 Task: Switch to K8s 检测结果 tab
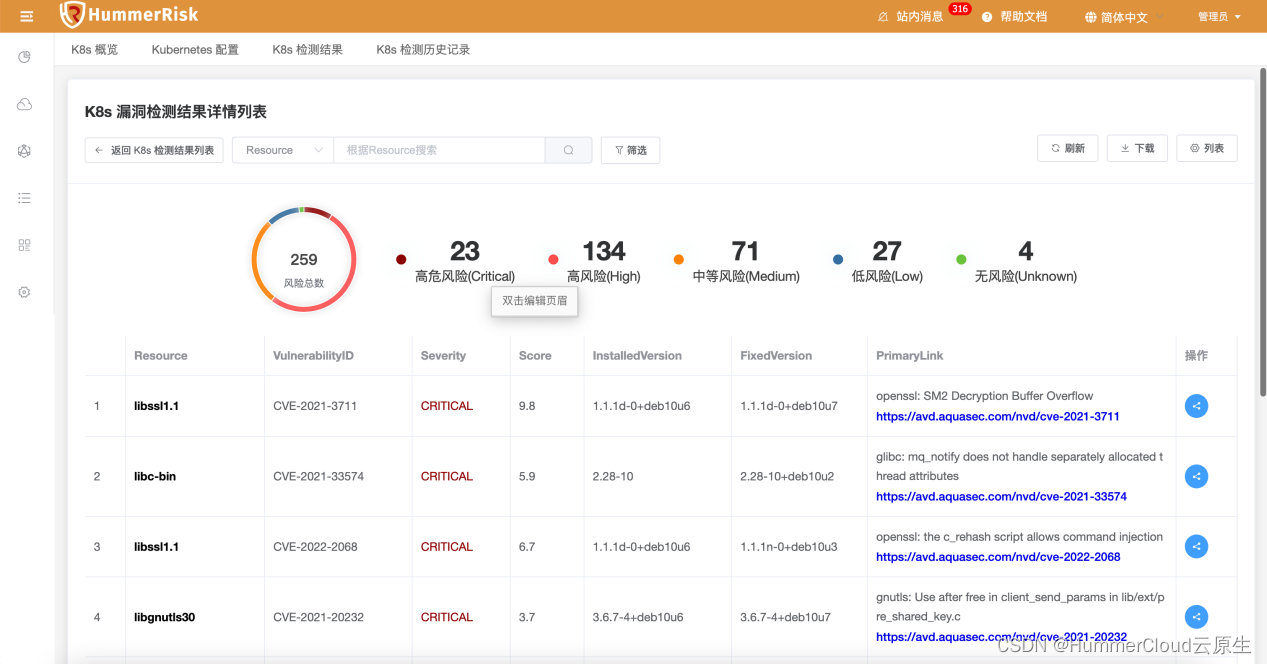[x=308, y=49]
